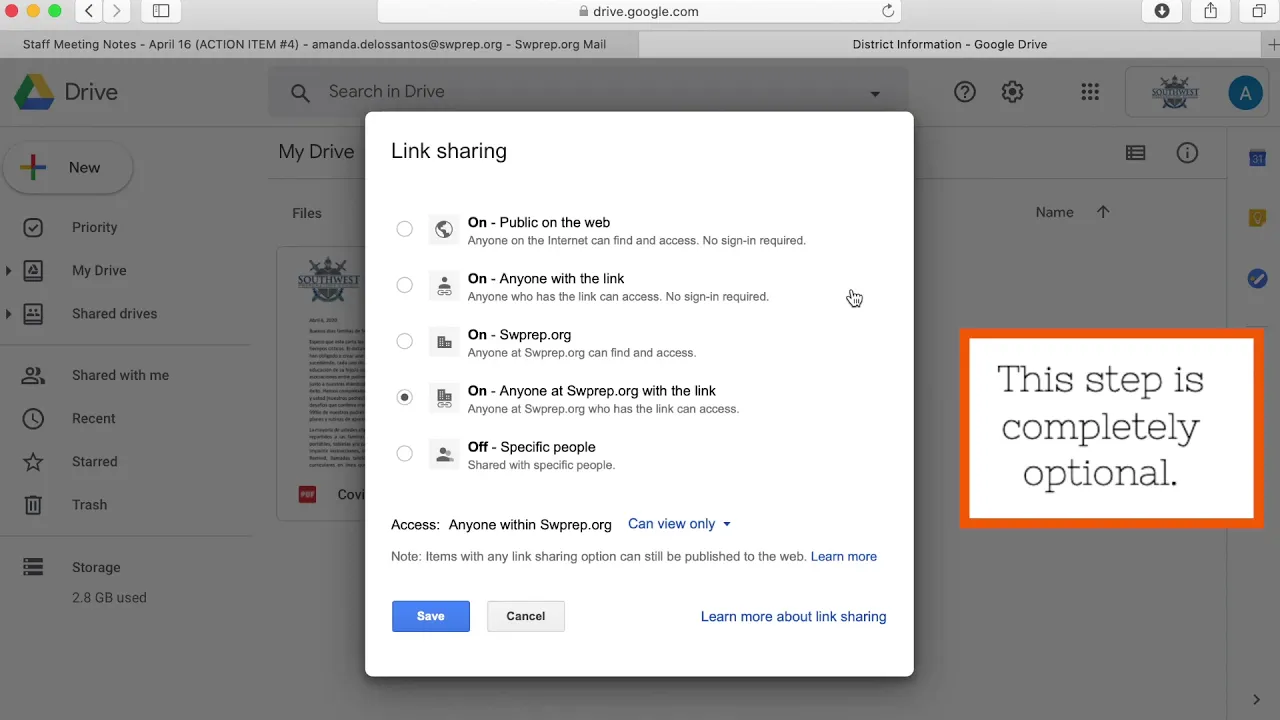Click the Google Drive logo
The height and width of the screenshot is (720, 1280).
click(34, 92)
